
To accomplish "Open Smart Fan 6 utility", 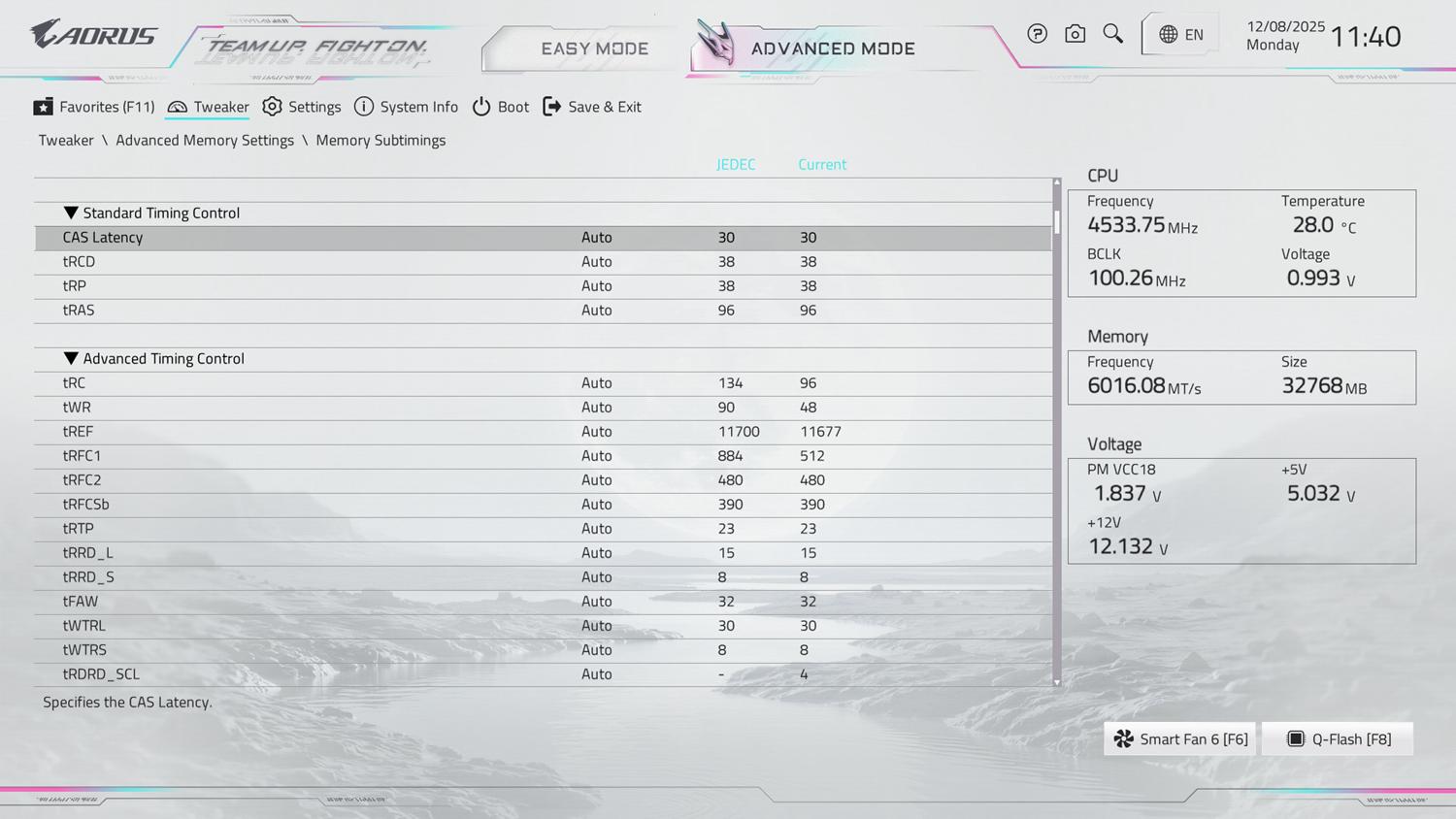I will (1180, 739).
